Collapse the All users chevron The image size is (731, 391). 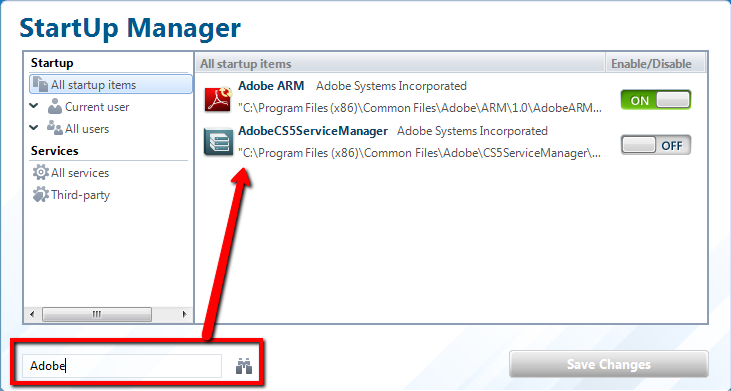(34, 128)
